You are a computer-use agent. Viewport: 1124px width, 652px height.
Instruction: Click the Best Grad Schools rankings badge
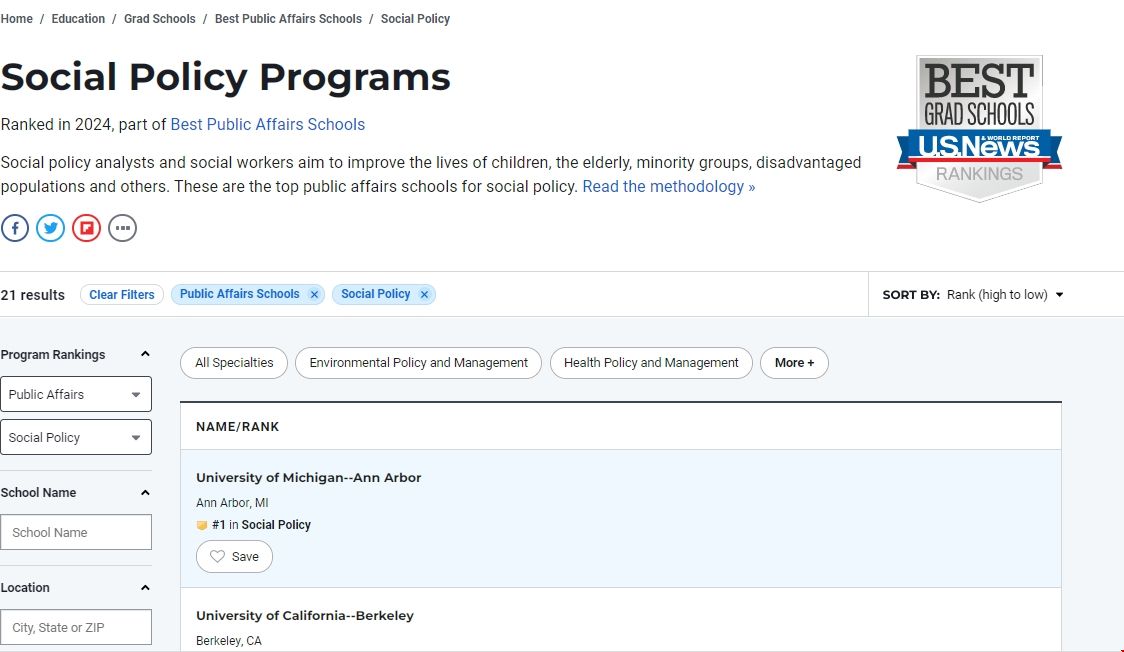978,128
